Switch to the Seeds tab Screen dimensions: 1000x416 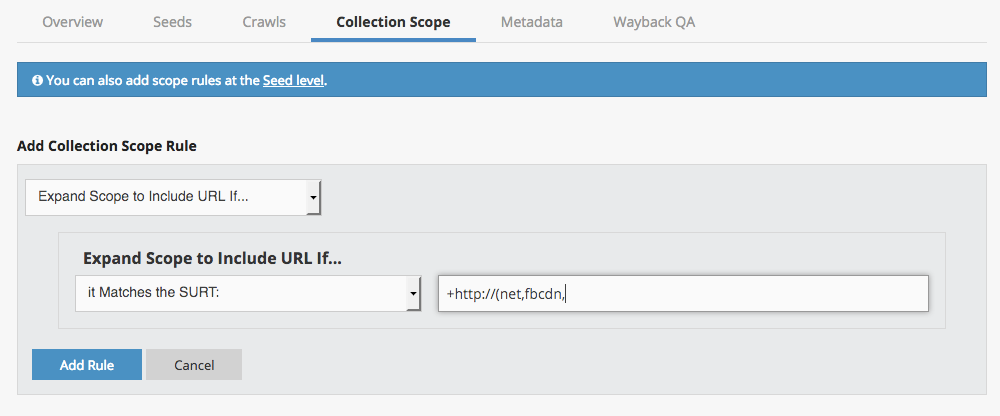pos(172,21)
